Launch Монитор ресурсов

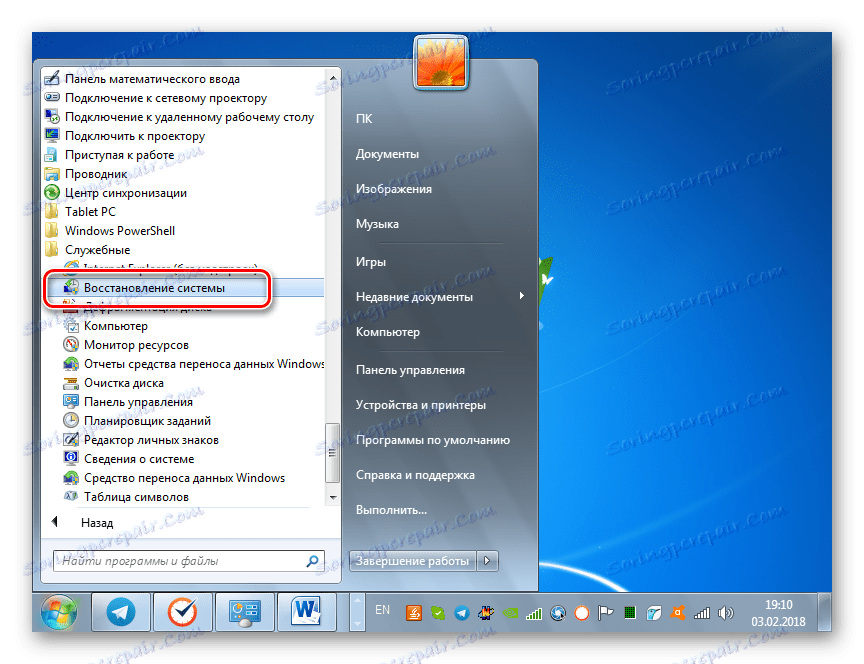coord(136,345)
